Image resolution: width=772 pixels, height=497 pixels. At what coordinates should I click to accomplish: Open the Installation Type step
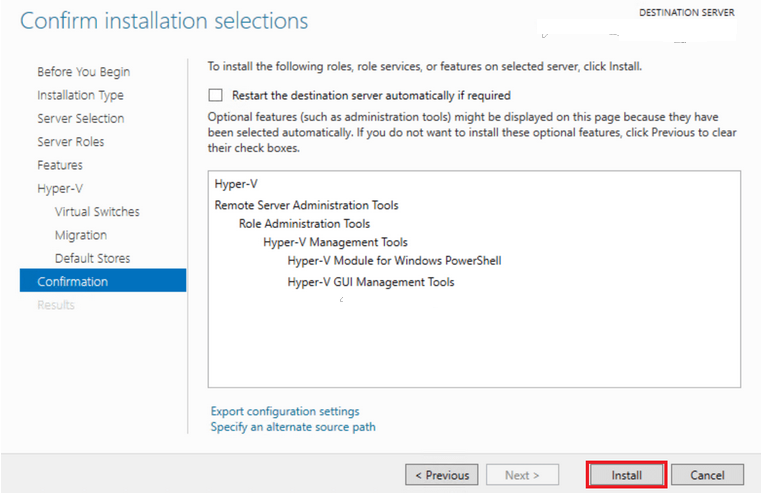[x=80, y=95]
